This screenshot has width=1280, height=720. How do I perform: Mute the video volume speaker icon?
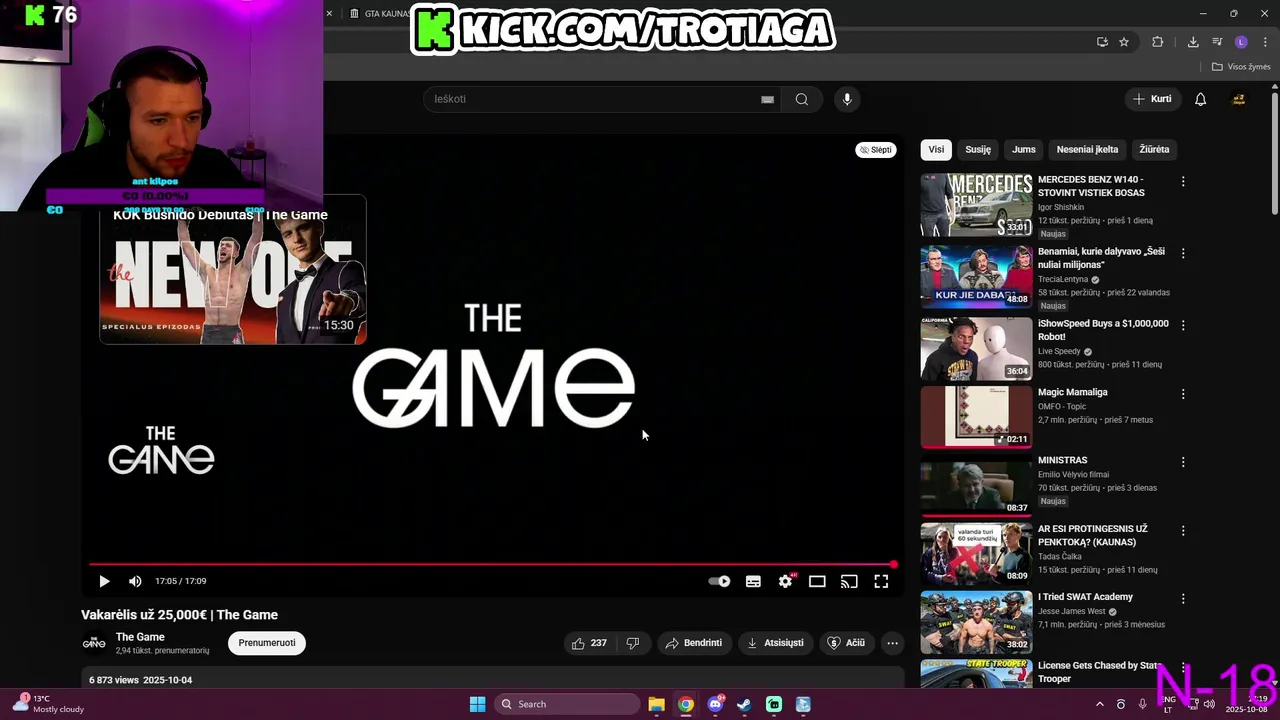point(135,581)
